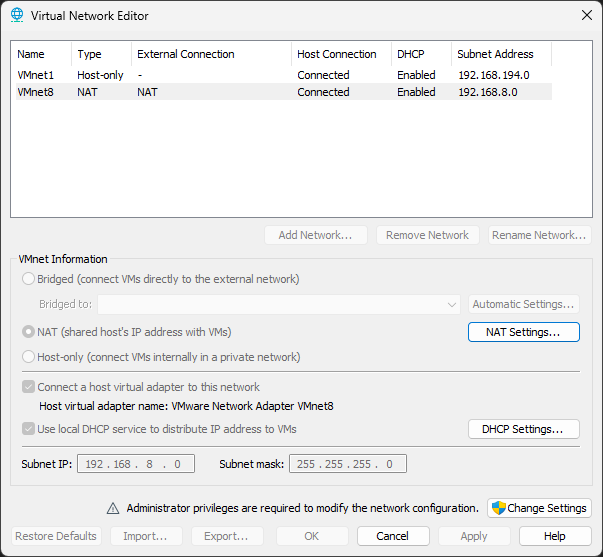Select the VMnet1 network row
Viewport: 603px width, 557px height.
coord(280,75)
